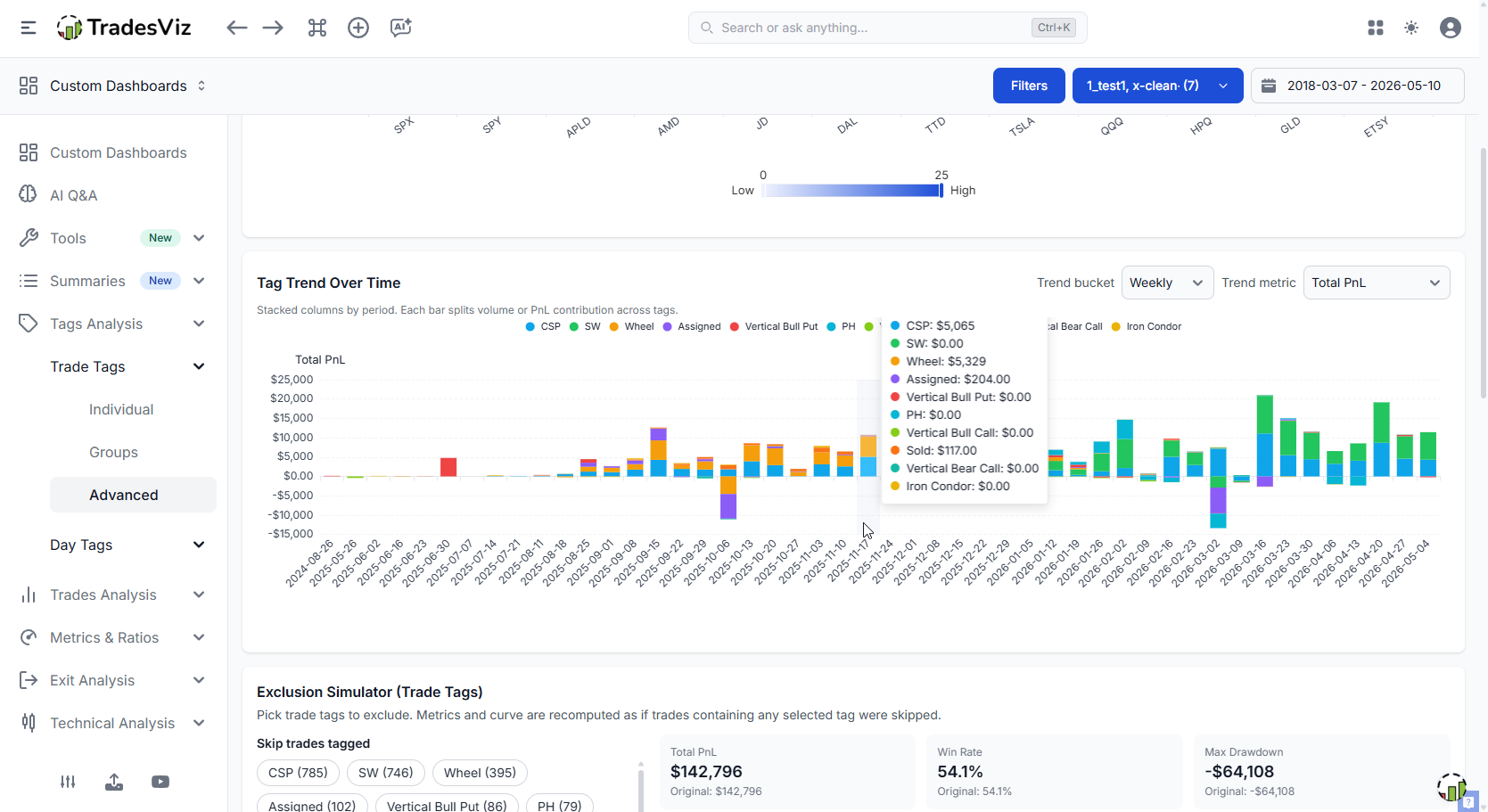
Task: Toggle the SW (746) exclusion tag
Action: tap(385, 773)
